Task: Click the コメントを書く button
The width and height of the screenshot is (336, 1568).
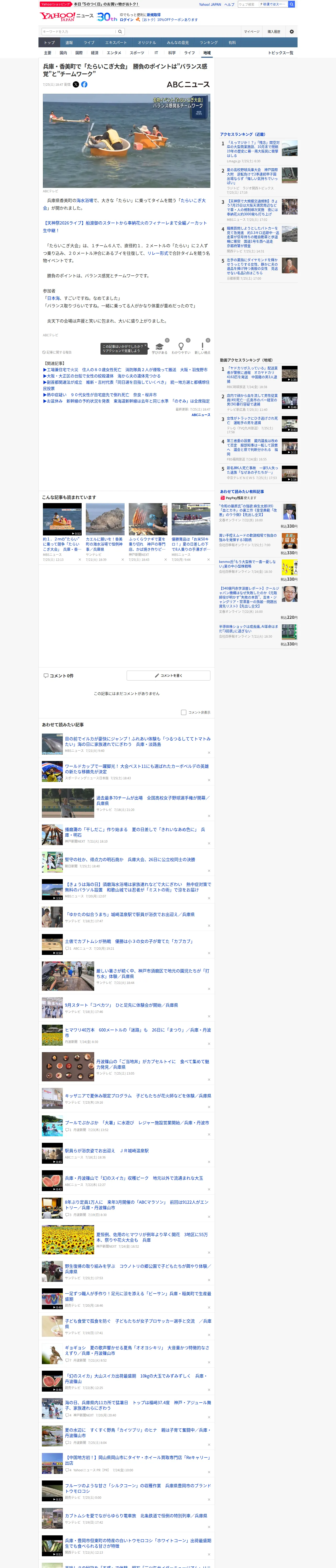Action: click(x=168, y=676)
